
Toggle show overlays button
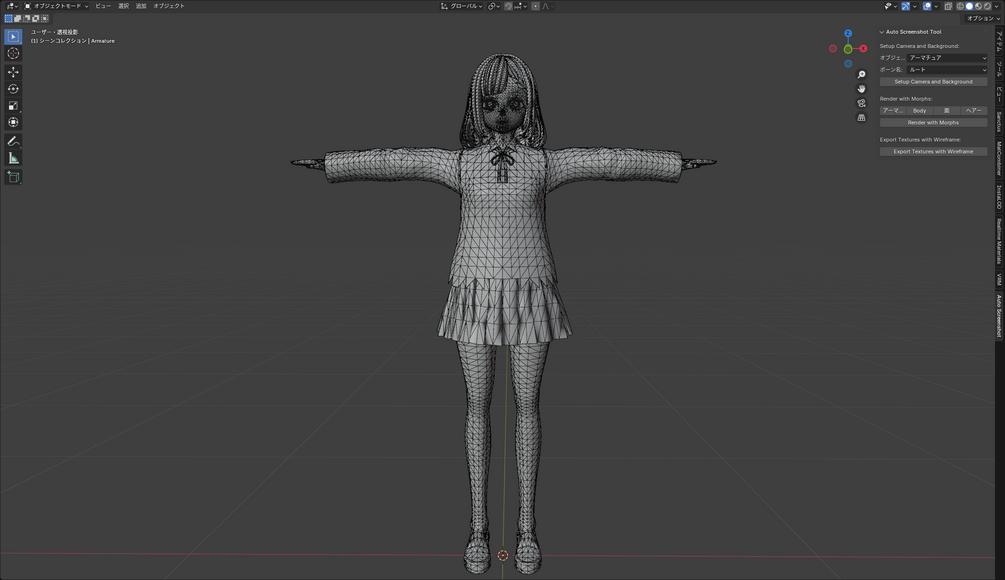(927, 6)
